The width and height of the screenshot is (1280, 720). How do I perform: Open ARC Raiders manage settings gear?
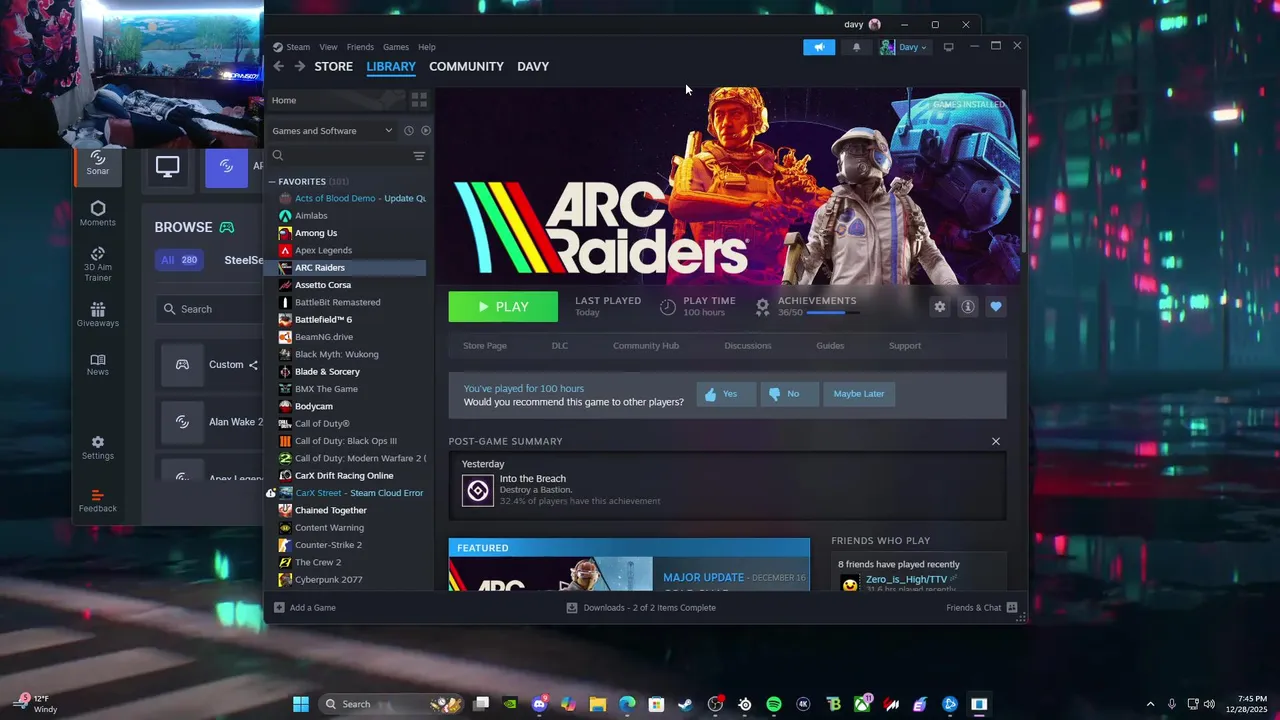[x=939, y=307]
